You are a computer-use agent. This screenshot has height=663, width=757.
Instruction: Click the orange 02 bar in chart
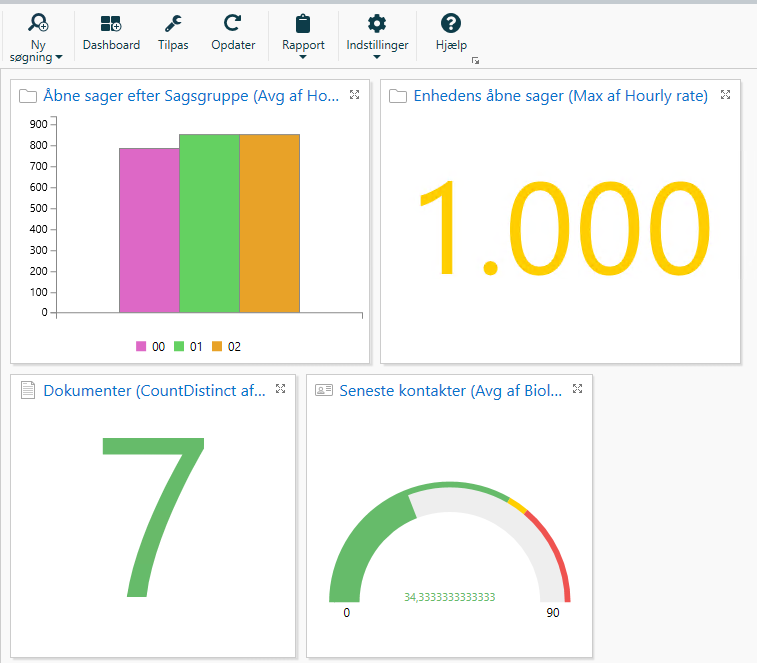(269, 224)
